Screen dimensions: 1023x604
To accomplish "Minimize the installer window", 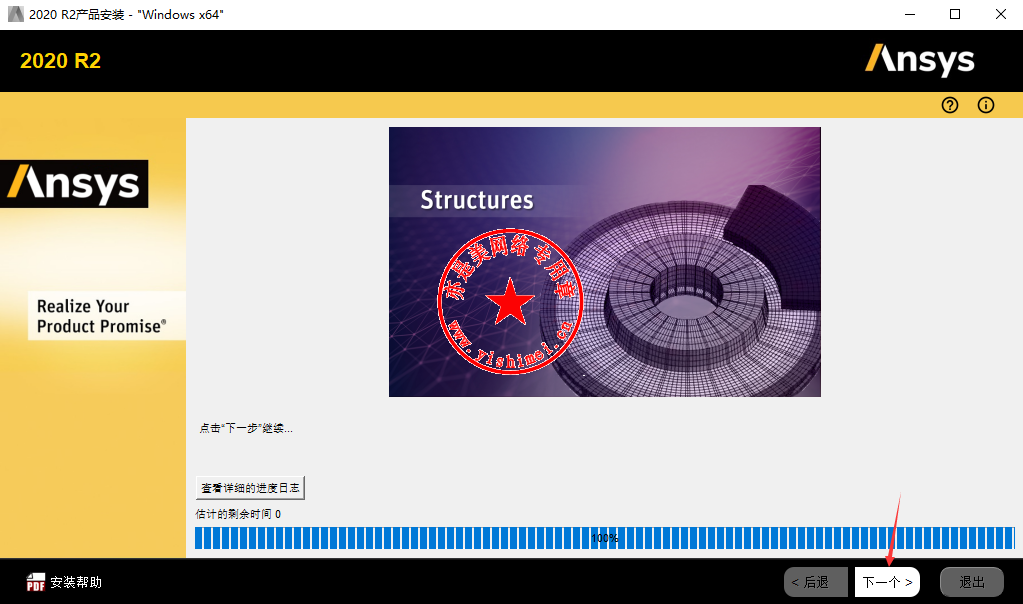I will (910, 14).
